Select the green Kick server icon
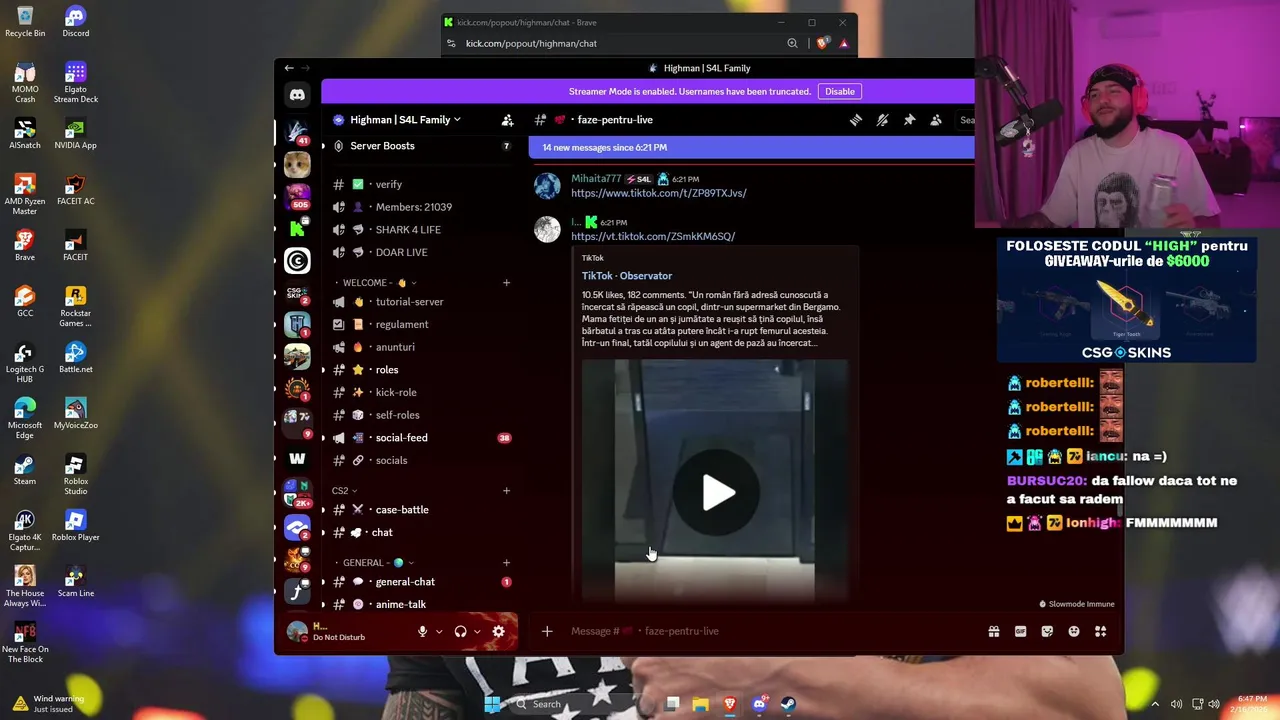 [297, 229]
